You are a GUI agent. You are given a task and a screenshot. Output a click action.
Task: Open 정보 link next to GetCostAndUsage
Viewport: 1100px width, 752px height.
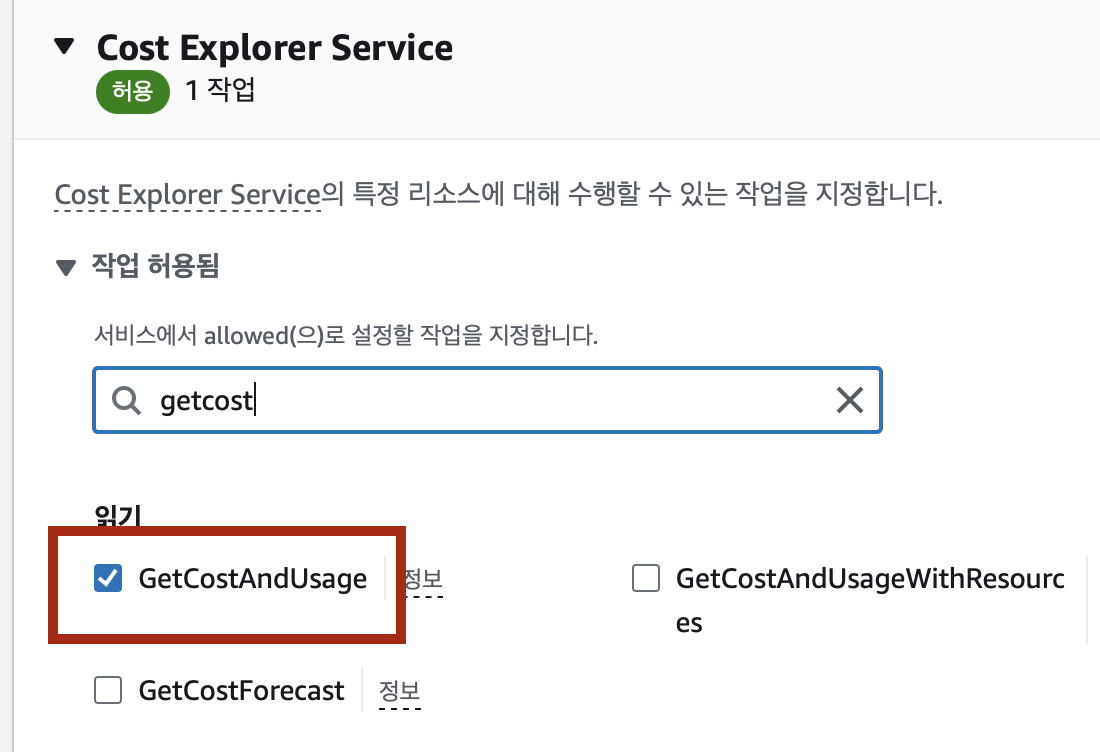[x=424, y=579]
